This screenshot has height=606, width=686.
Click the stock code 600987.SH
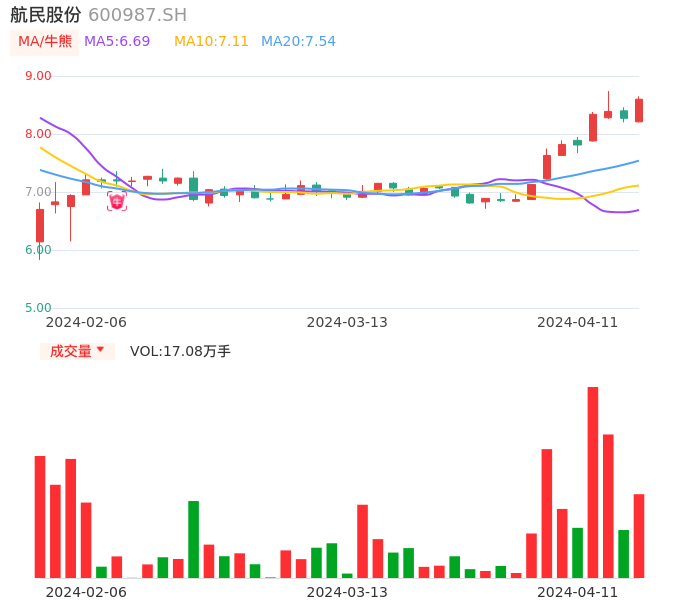click(137, 15)
